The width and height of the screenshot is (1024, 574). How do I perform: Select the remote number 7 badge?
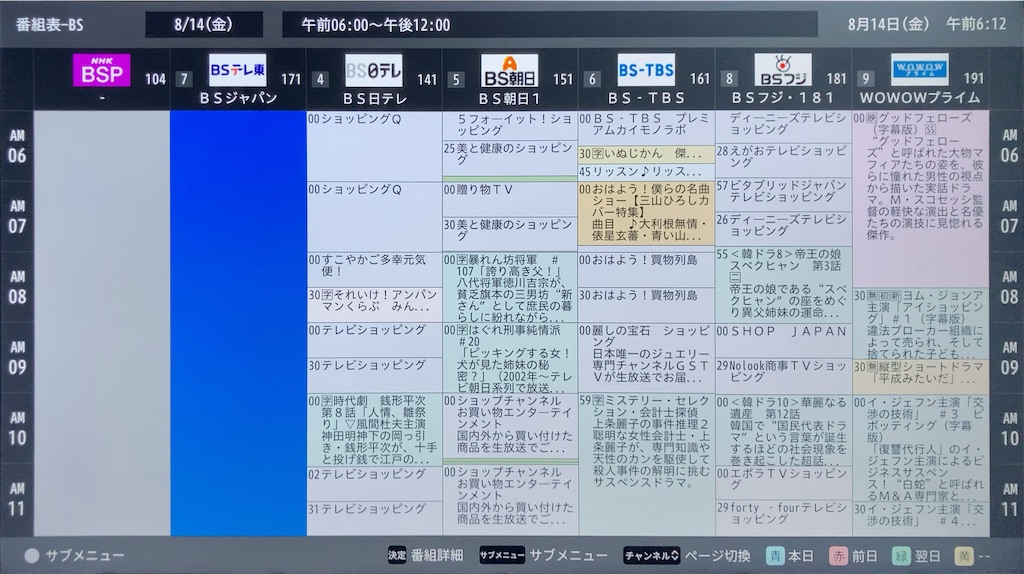click(x=184, y=80)
